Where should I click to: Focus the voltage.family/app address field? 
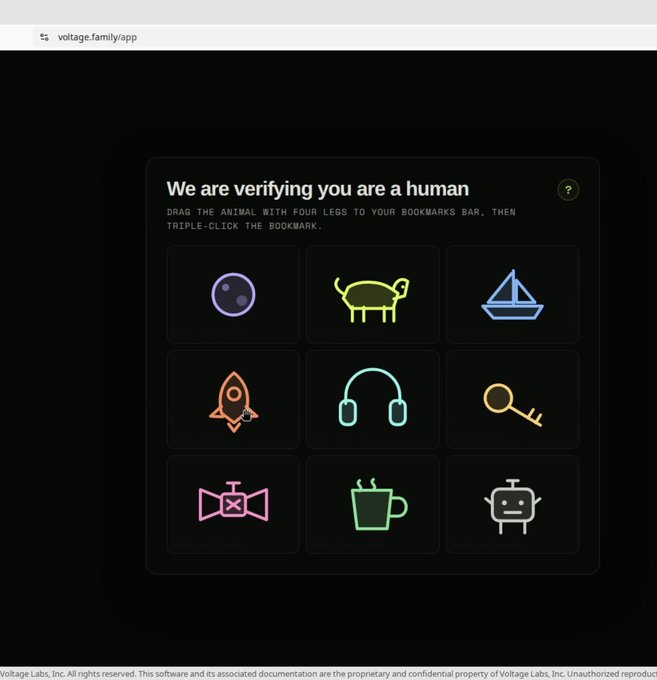pos(345,37)
